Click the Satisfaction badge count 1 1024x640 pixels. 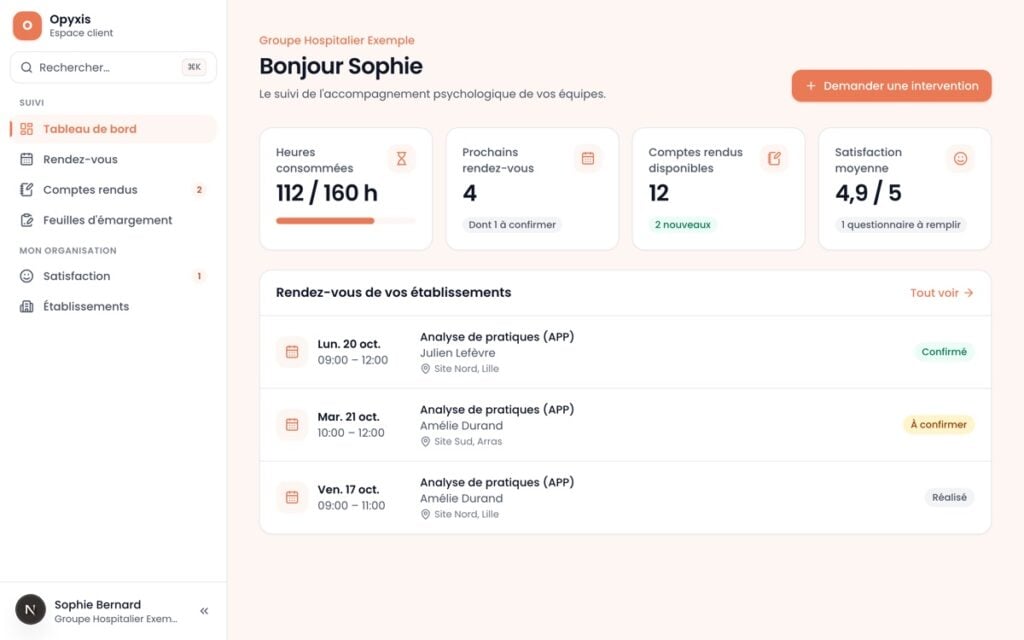pos(199,276)
